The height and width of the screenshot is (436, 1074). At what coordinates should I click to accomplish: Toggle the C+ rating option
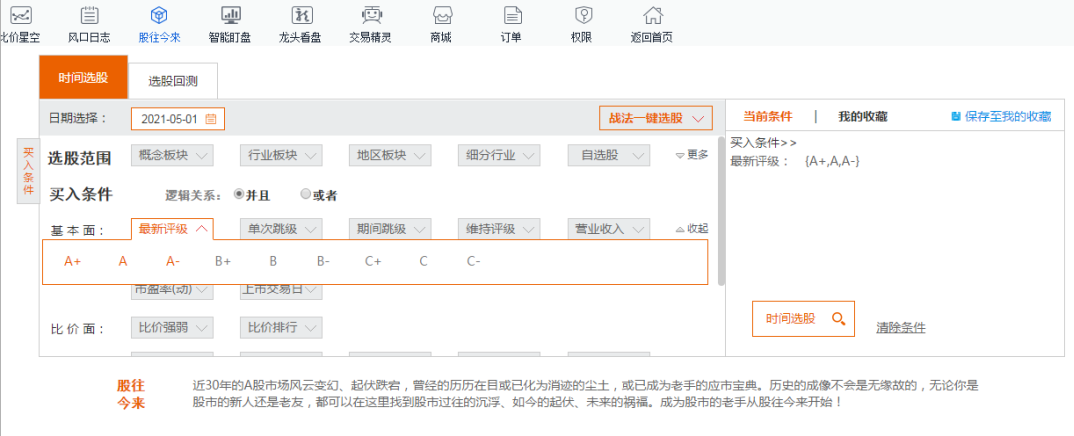373,261
